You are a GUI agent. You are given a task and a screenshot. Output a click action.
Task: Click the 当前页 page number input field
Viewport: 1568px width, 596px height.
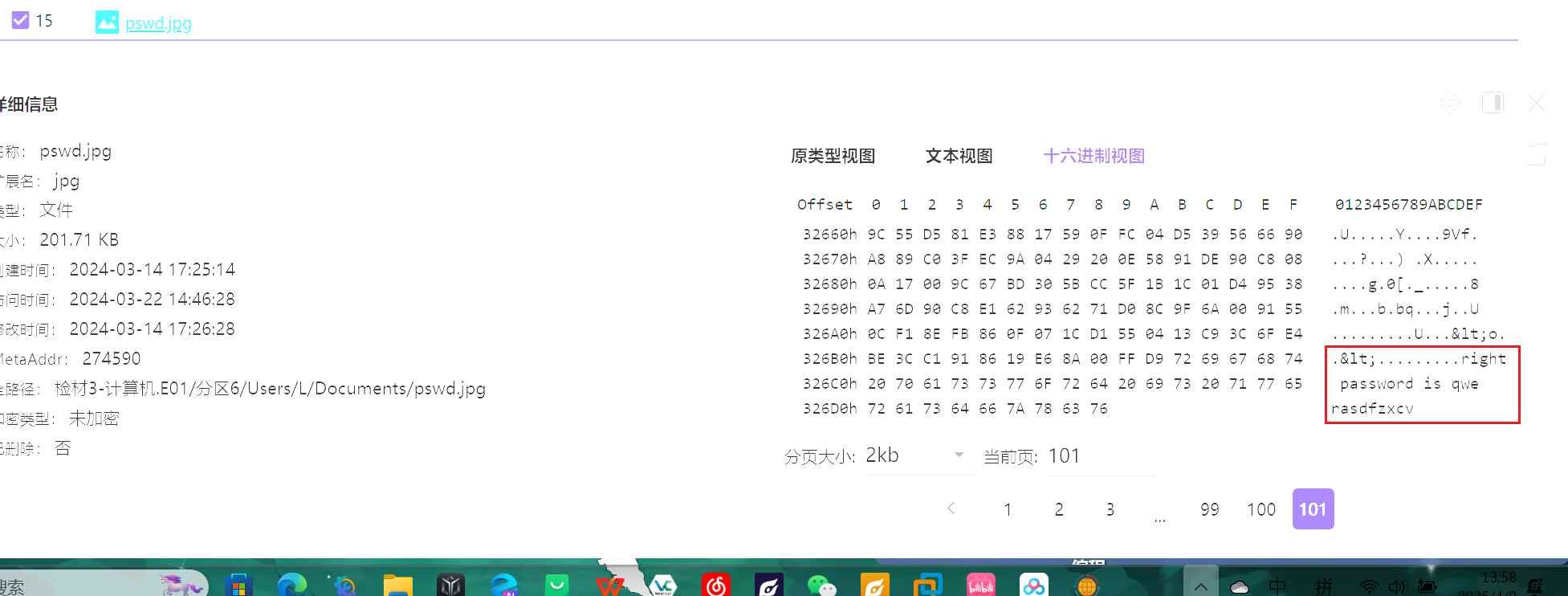click(x=1100, y=456)
